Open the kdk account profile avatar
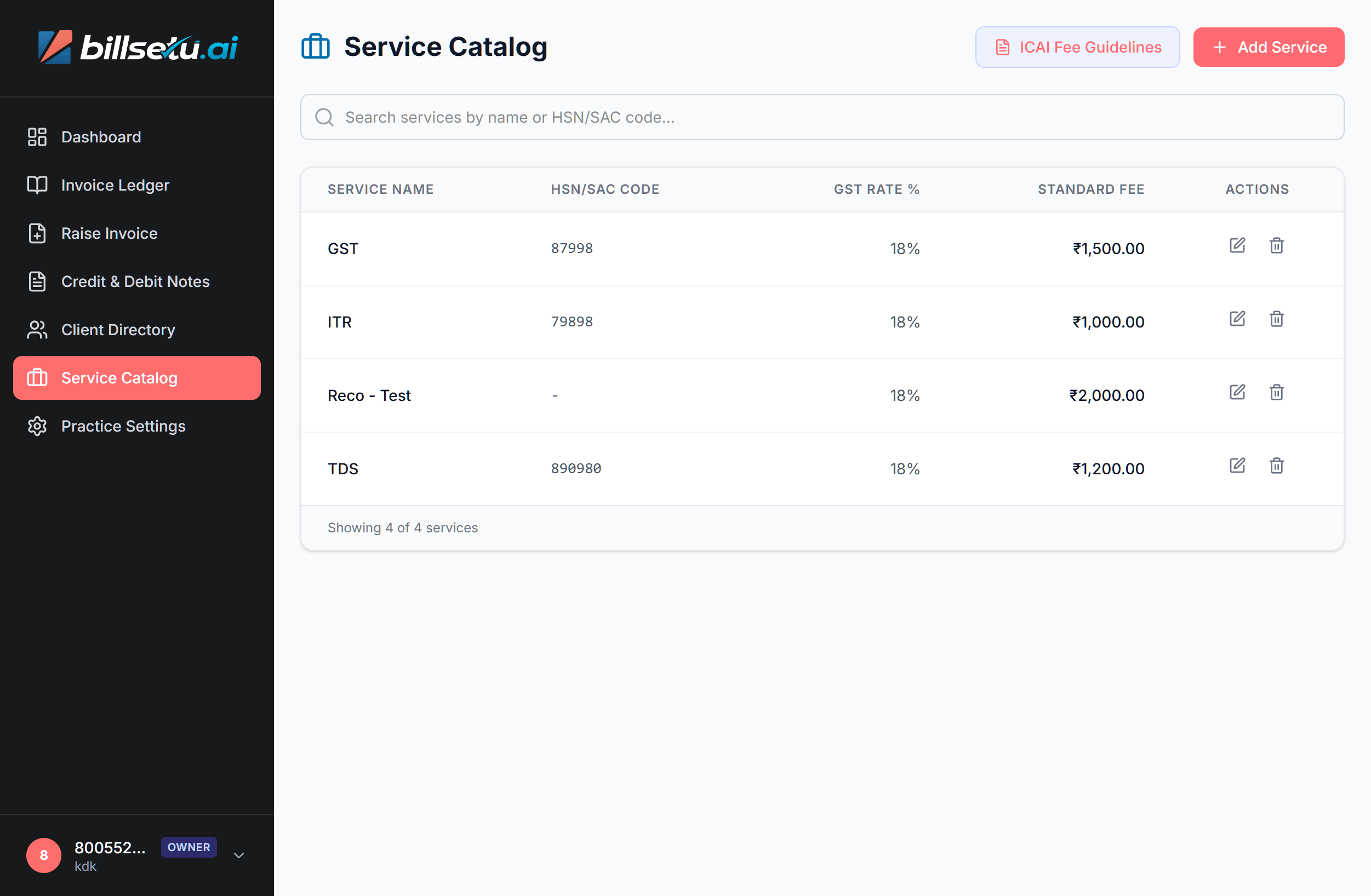 [x=43, y=855]
